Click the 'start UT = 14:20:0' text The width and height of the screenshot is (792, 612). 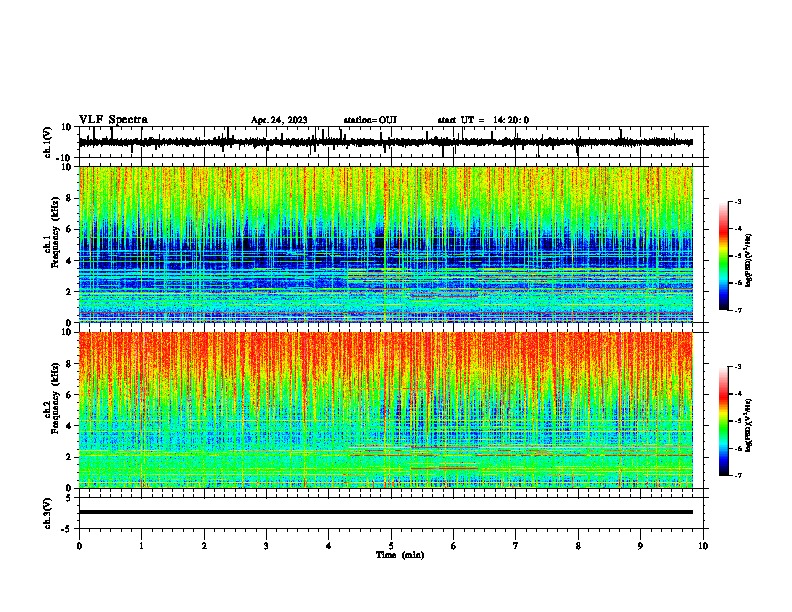[x=483, y=120]
